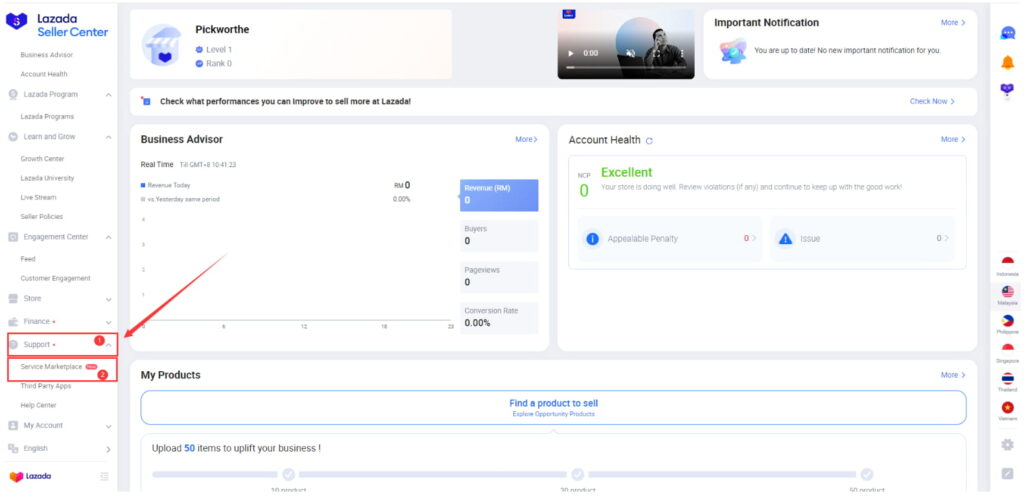
Task: Refresh the Account Health panel
Action: [649, 140]
